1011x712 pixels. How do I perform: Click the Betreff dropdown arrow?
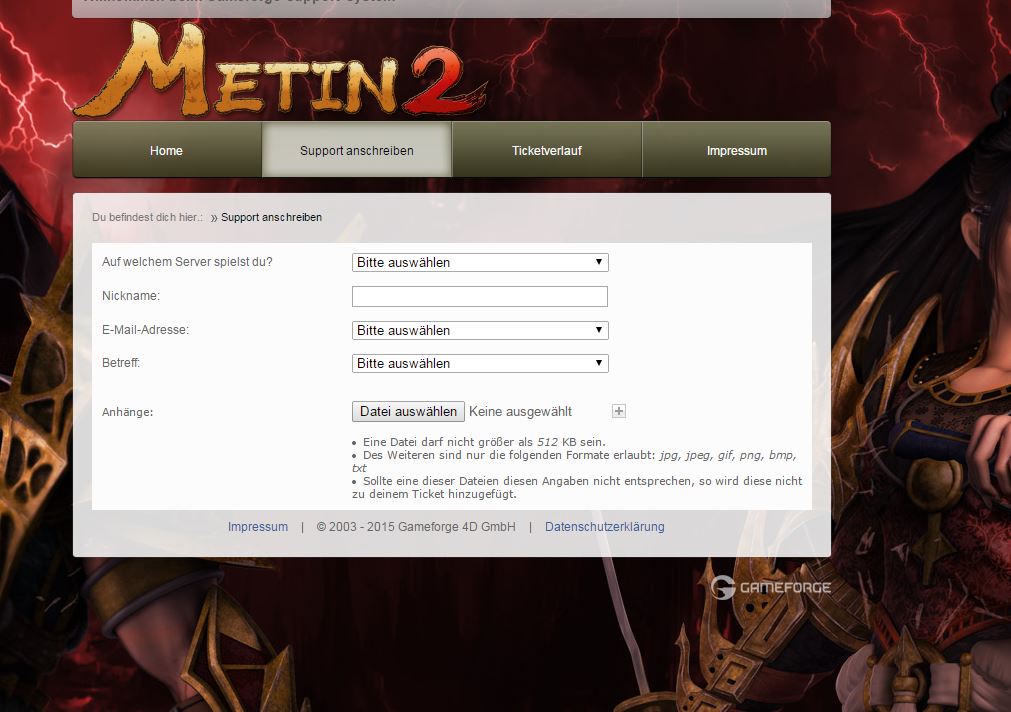click(599, 363)
